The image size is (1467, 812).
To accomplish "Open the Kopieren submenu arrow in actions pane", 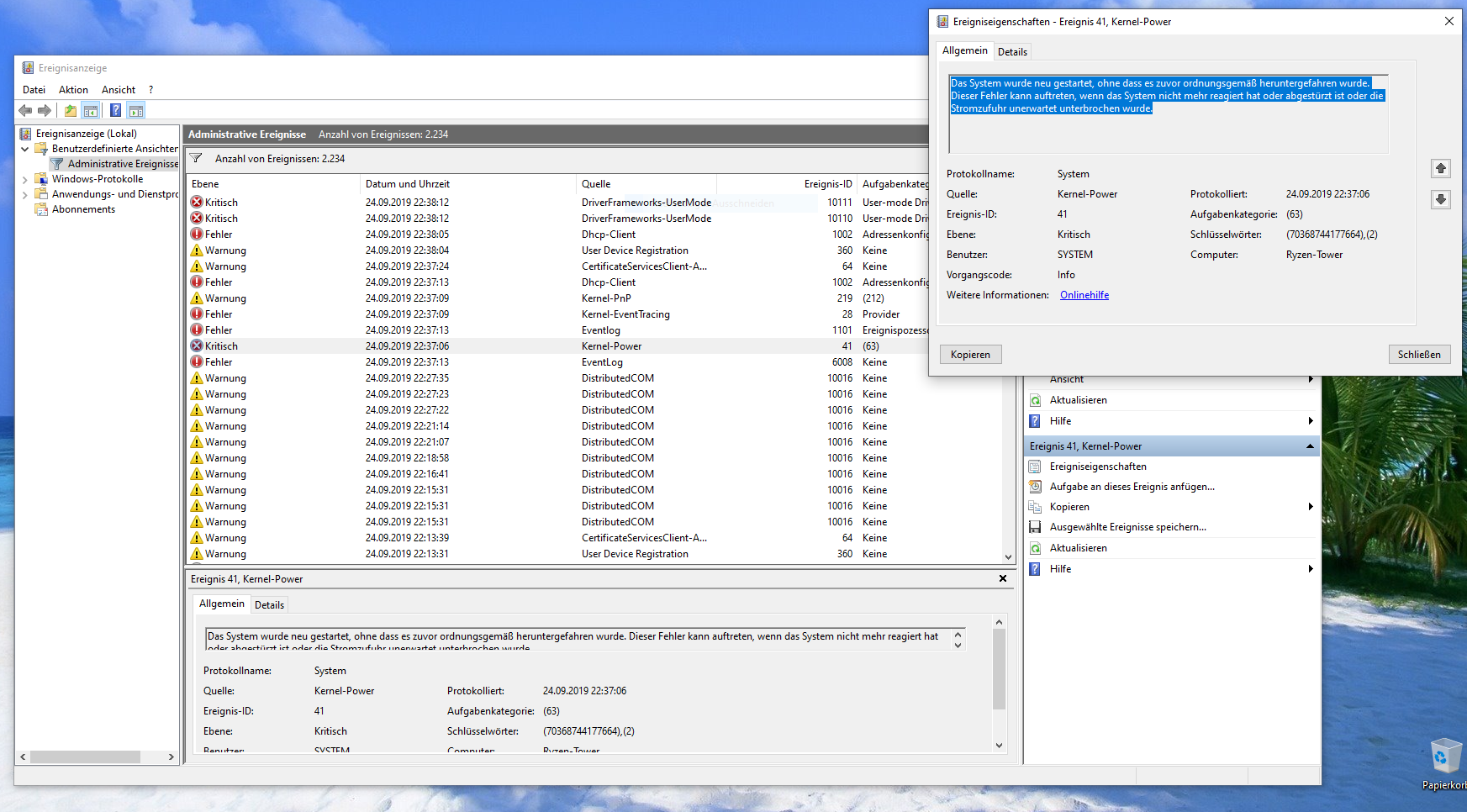I will click(1311, 507).
